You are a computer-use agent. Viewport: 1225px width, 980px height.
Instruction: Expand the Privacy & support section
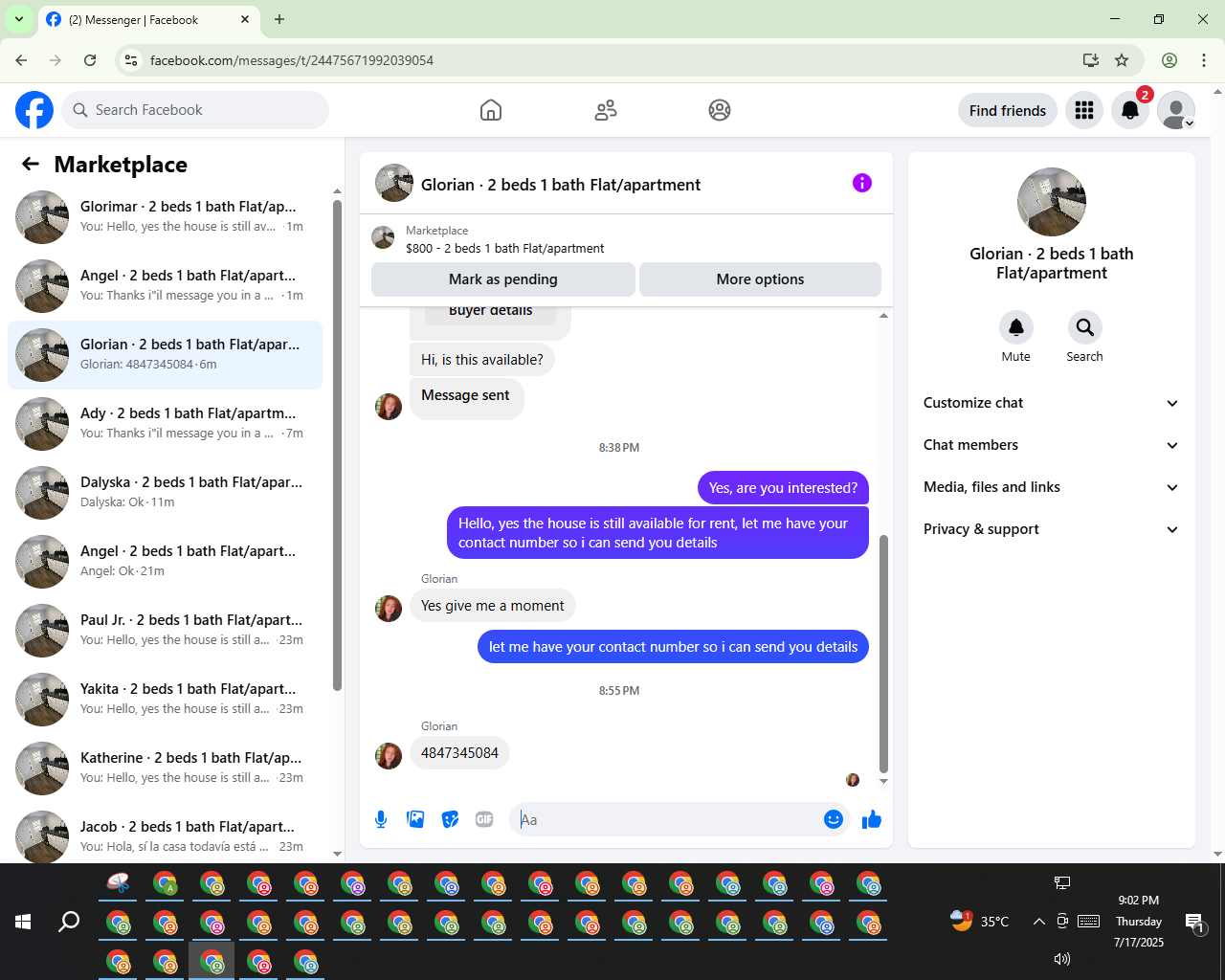click(1051, 529)
